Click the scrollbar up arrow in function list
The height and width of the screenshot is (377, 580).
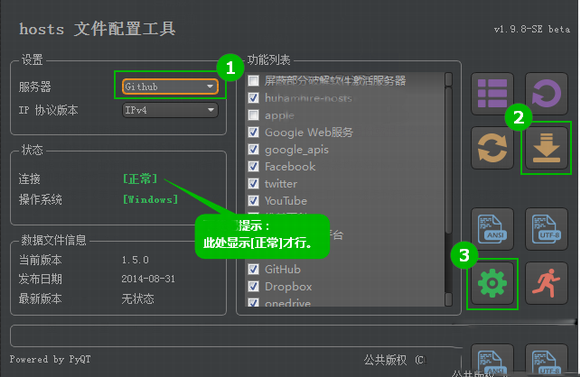pyautogui.click(x=448, y=79)
